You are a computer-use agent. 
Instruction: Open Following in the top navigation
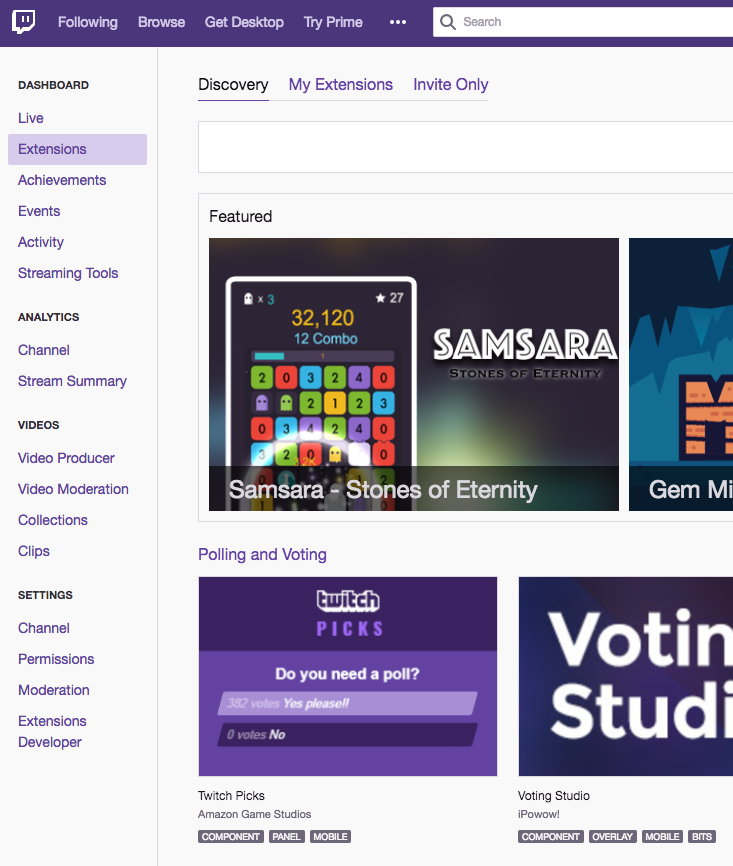tap(88, 22)
